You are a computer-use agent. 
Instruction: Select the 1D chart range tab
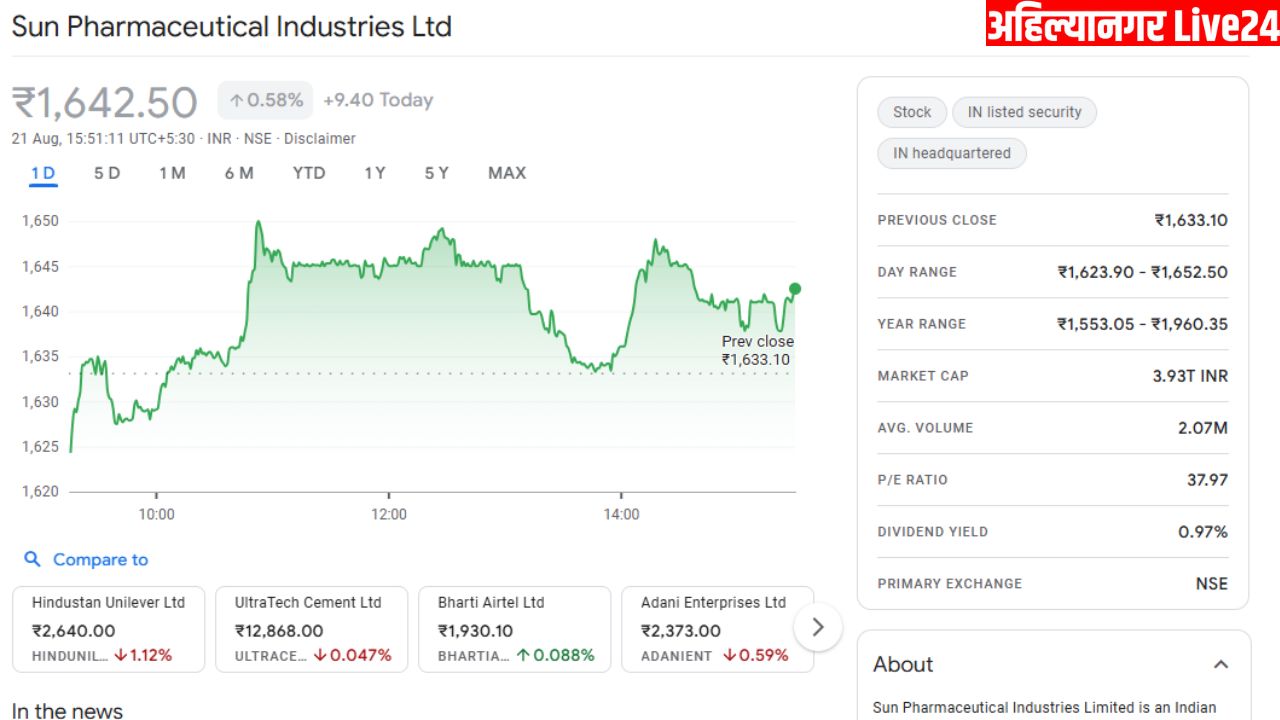(43, 173)
